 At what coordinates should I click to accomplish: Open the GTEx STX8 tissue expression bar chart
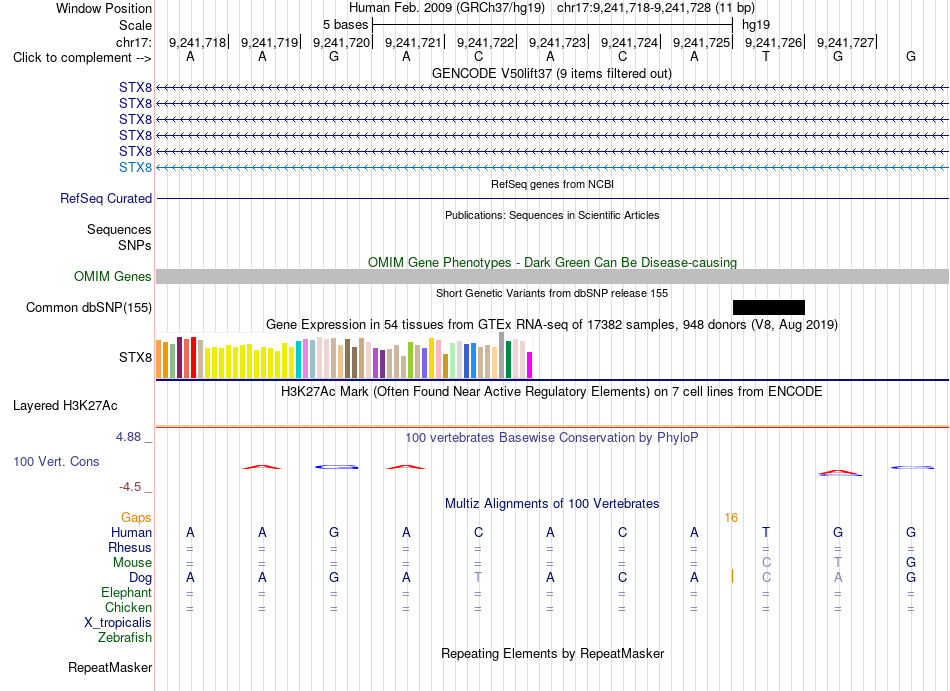tap(344, 355)
